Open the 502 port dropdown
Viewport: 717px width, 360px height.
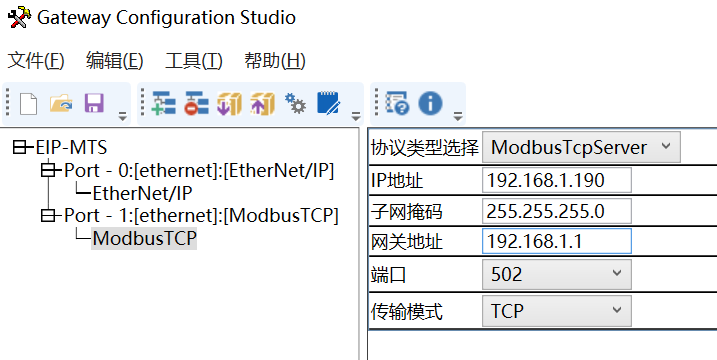pyautogui.click(x=556, y=274)
